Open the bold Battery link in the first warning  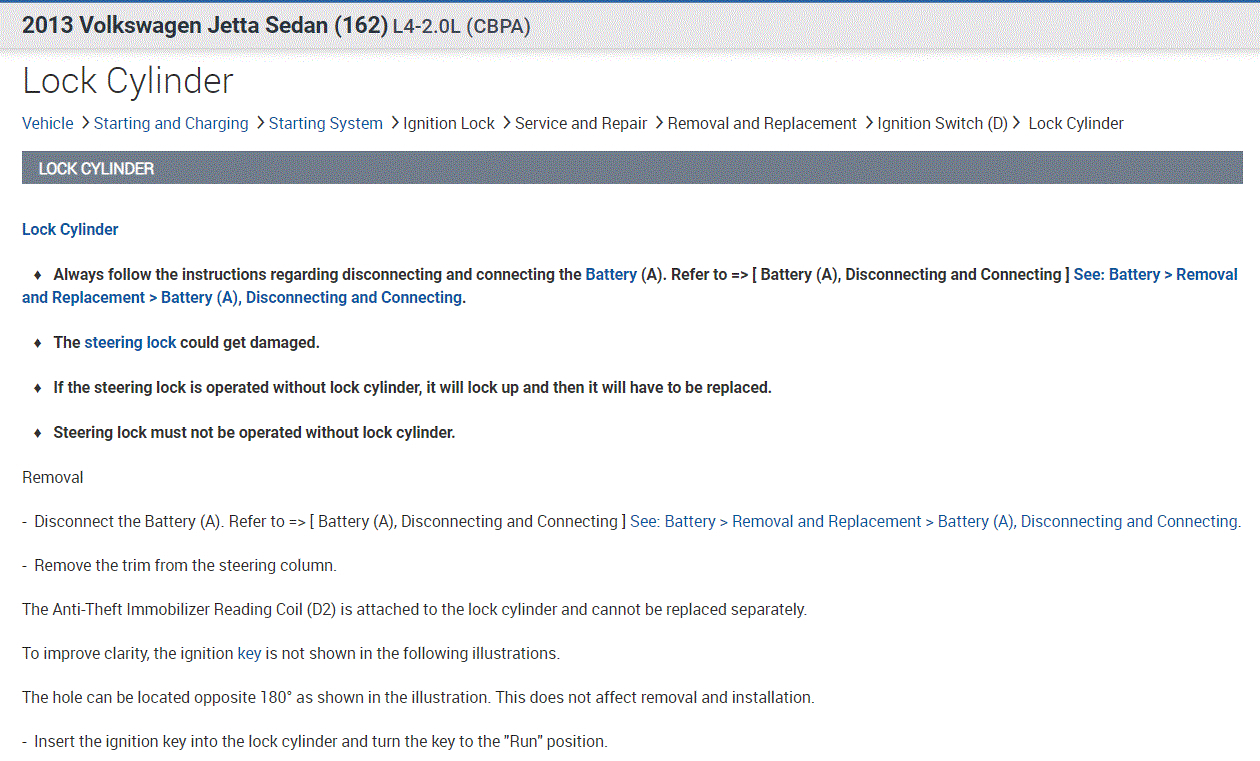pyautogui.click(x=611, y=274)
